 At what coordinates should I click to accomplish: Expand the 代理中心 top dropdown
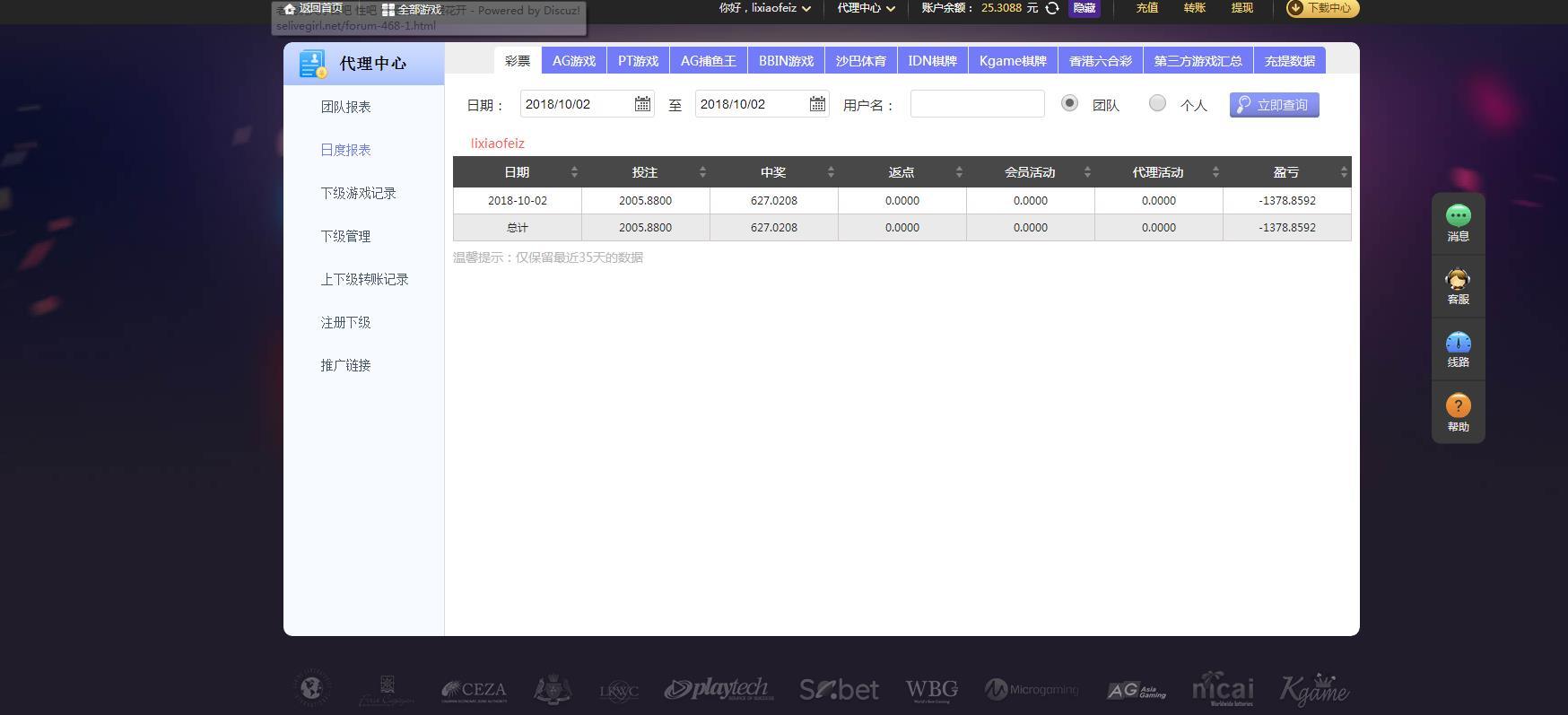click(891, 9)
